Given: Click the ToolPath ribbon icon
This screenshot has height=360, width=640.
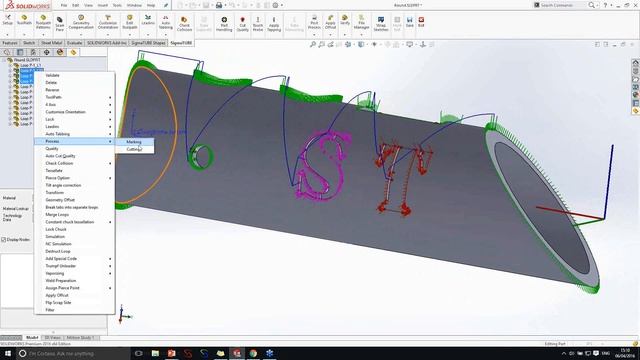Looking at the screenshot, I should (x=24, y=20).
